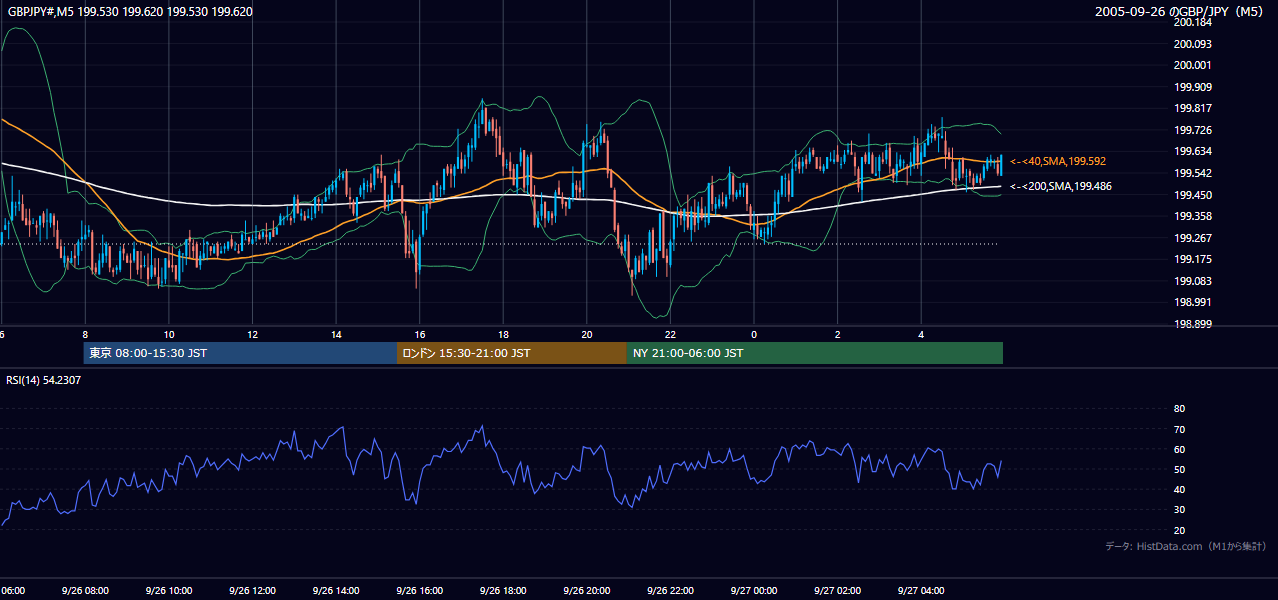
Task: Click hour tick 22 on main chart axis
Action: click(x=670, y=335)
